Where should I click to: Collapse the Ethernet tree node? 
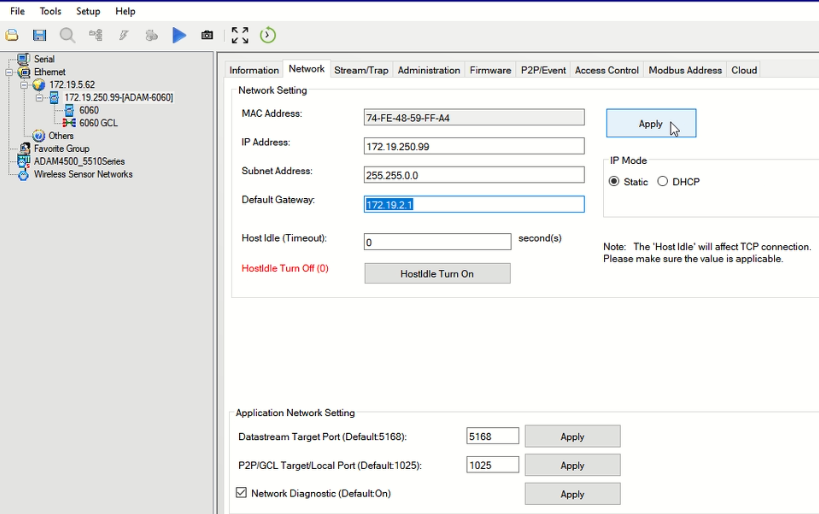tap(9, 72)
